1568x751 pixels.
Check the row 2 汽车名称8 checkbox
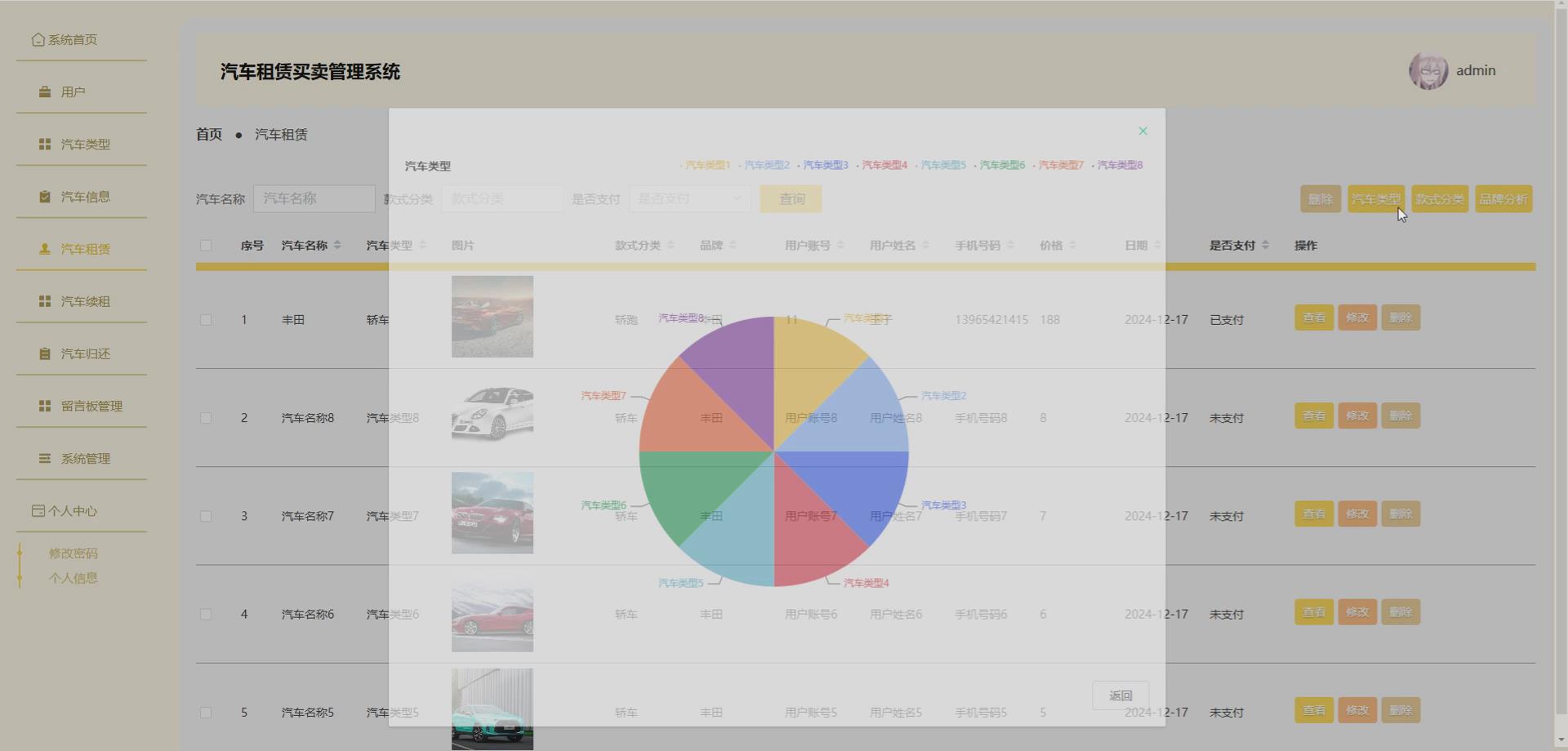click(x=206, y=418)
